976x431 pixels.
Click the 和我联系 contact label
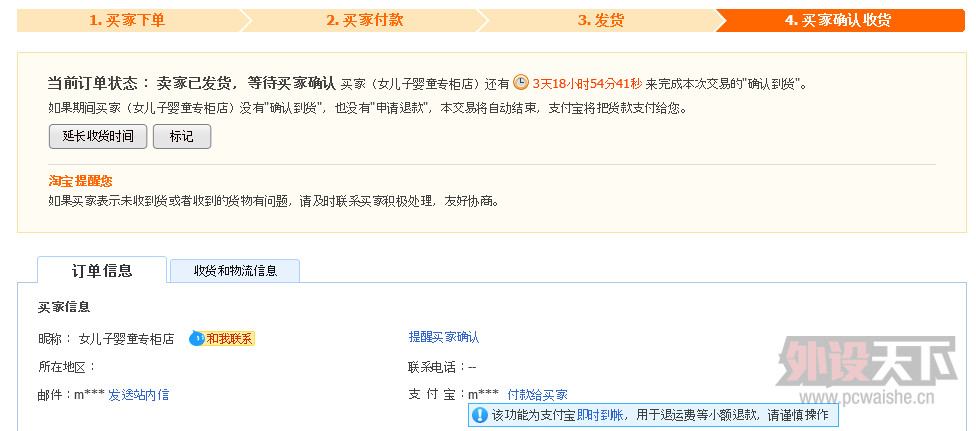(229, 338)
